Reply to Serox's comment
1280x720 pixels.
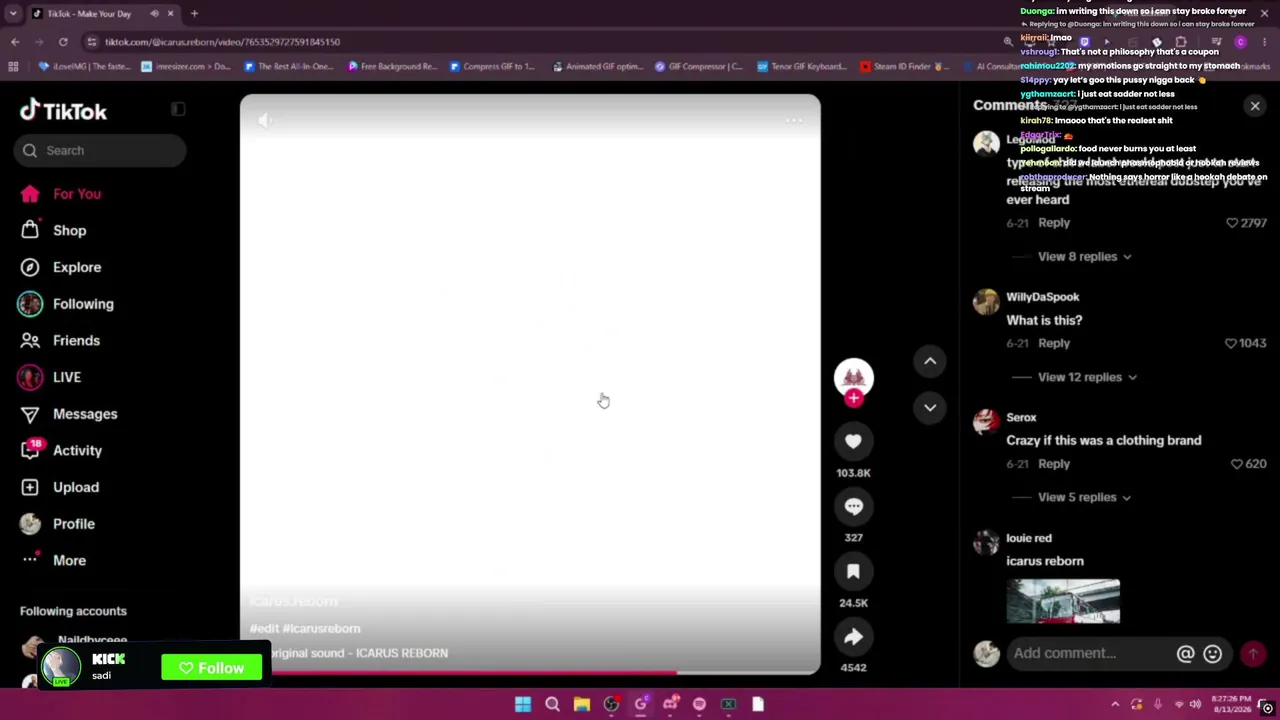pyautogui.click(x=1054, y=464)
